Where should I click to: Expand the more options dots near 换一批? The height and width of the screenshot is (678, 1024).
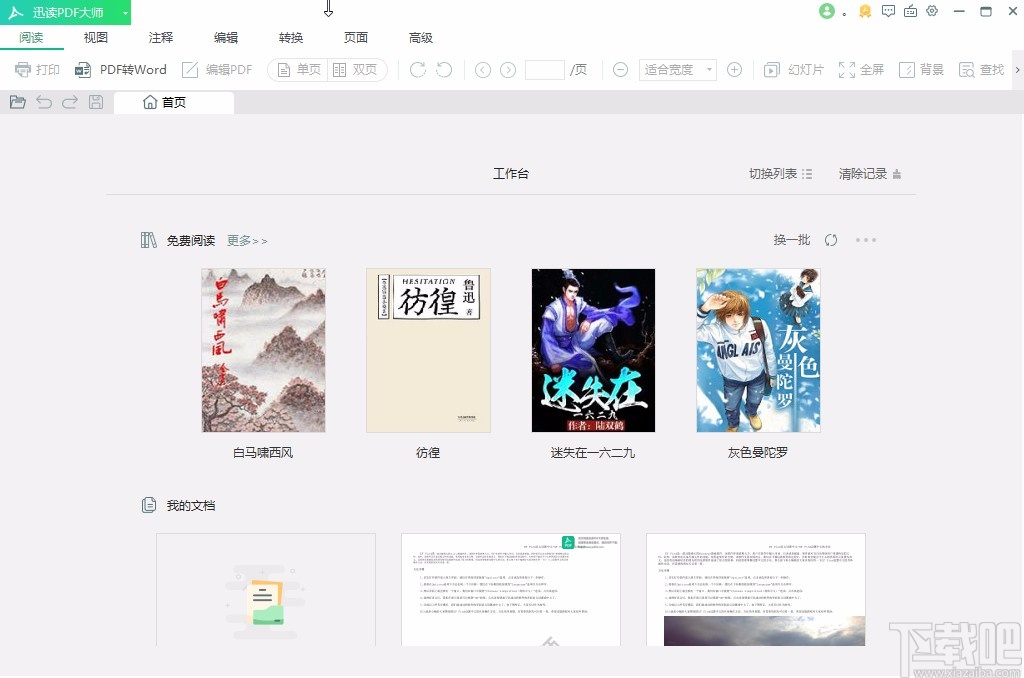click(866, 240)
